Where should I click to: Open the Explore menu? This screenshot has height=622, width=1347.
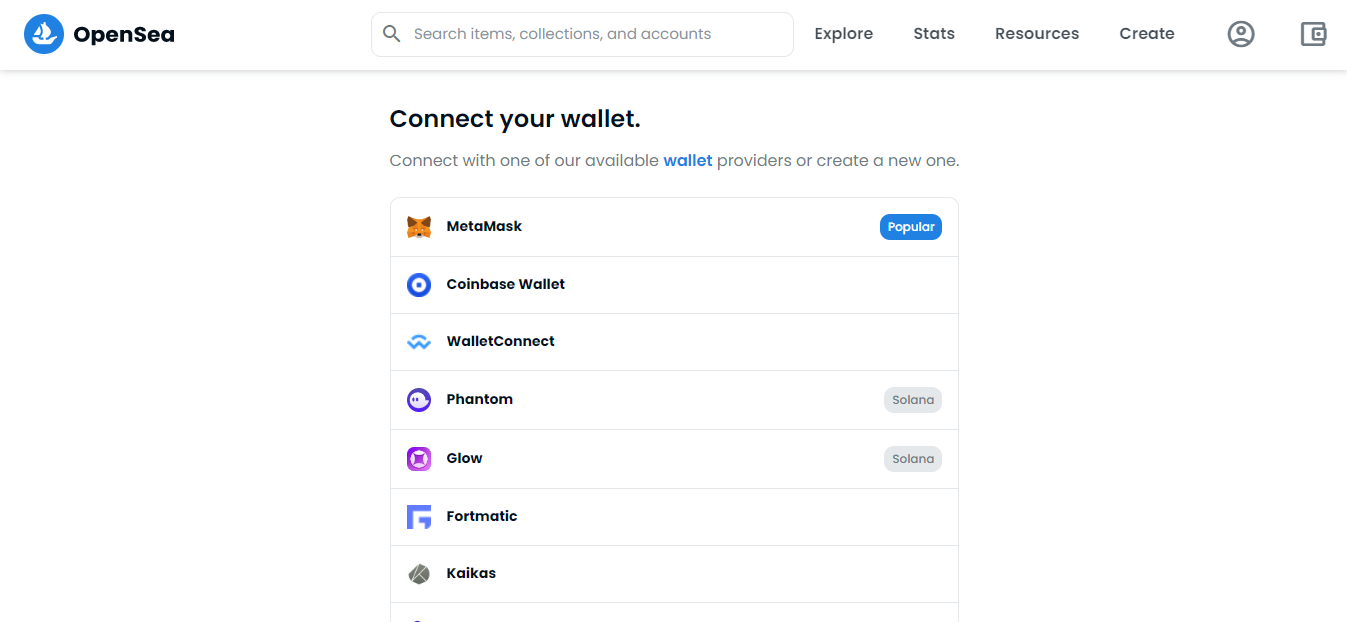tap(843, 34)
